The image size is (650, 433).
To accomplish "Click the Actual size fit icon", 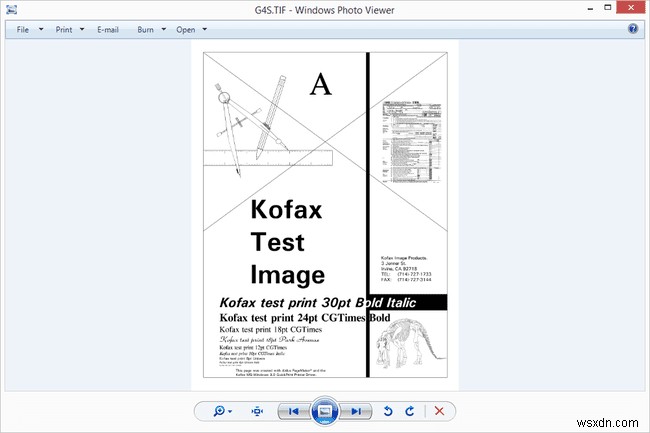I will [257, 411].
